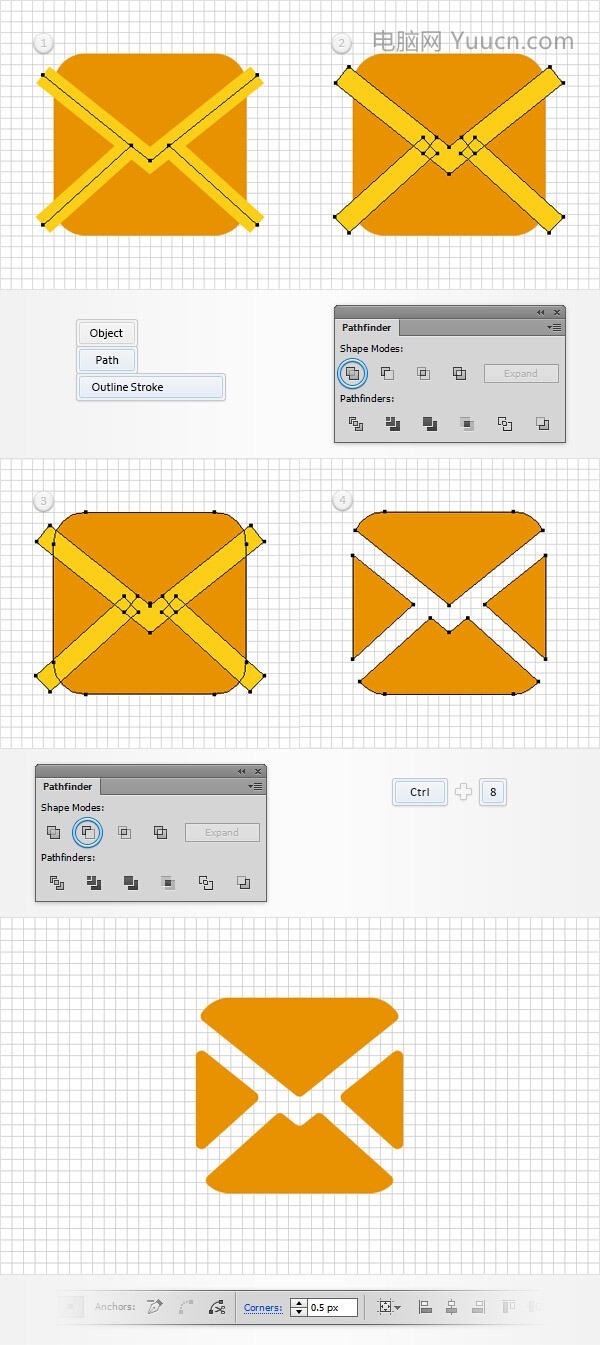The height and width of the screenshot is (1345, 600).
Task: Click Outline in the upper Pathfinder panel
Action: 505,424
